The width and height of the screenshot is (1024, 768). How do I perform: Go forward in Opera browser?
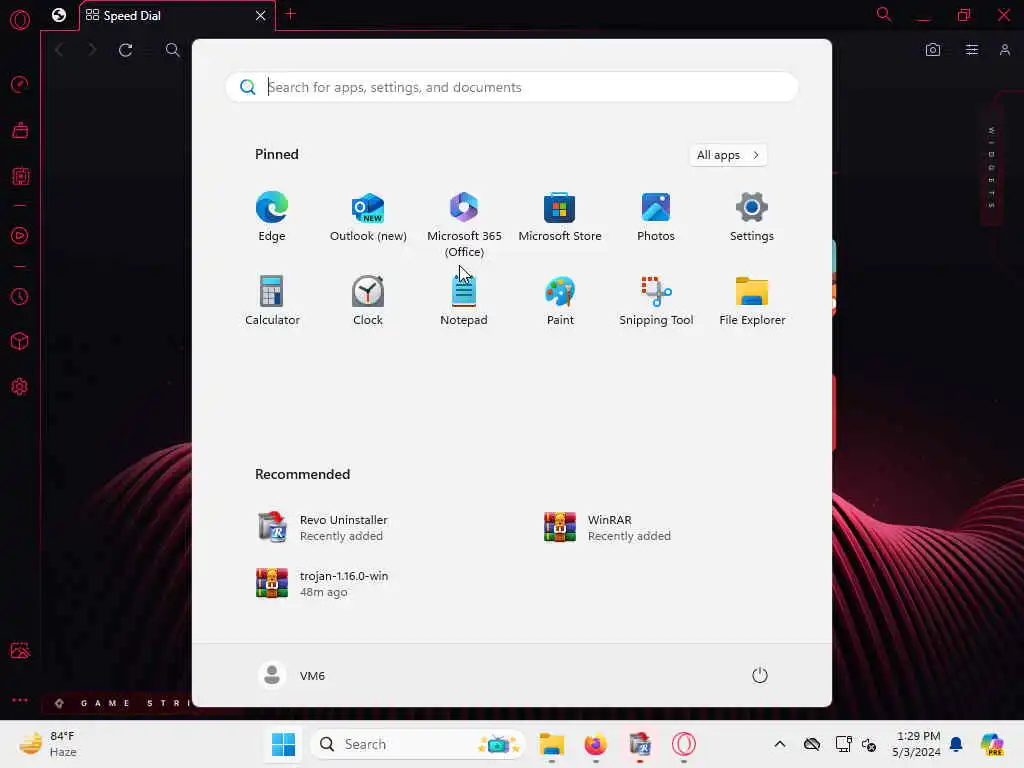point(91,50)
